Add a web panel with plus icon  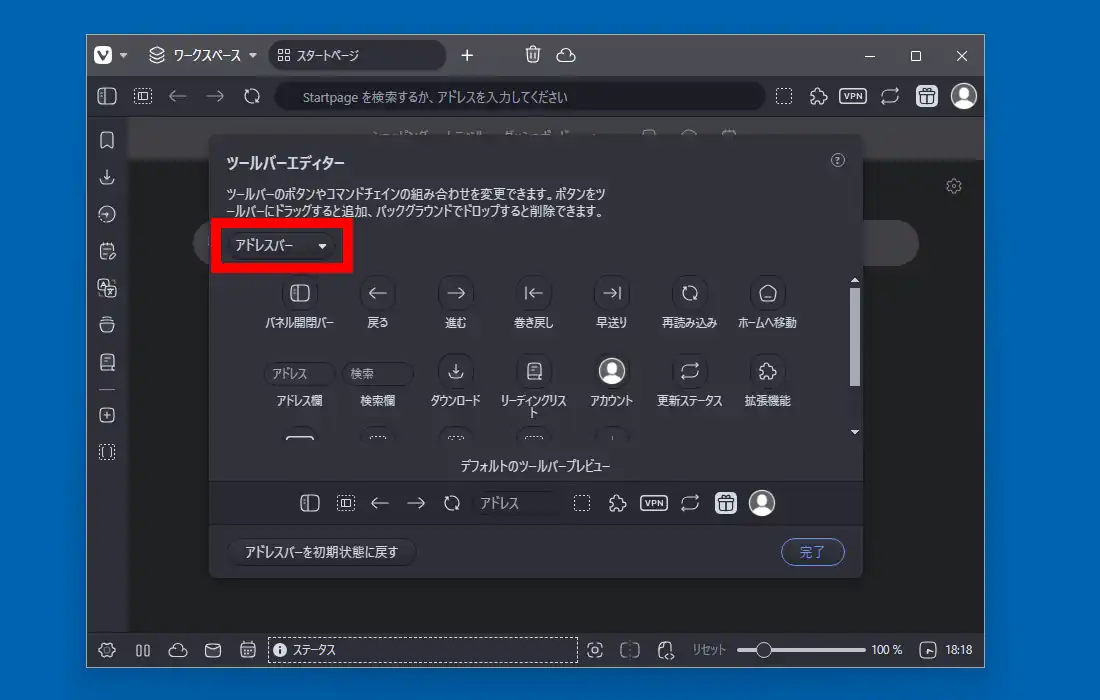[x=107, y=415]
